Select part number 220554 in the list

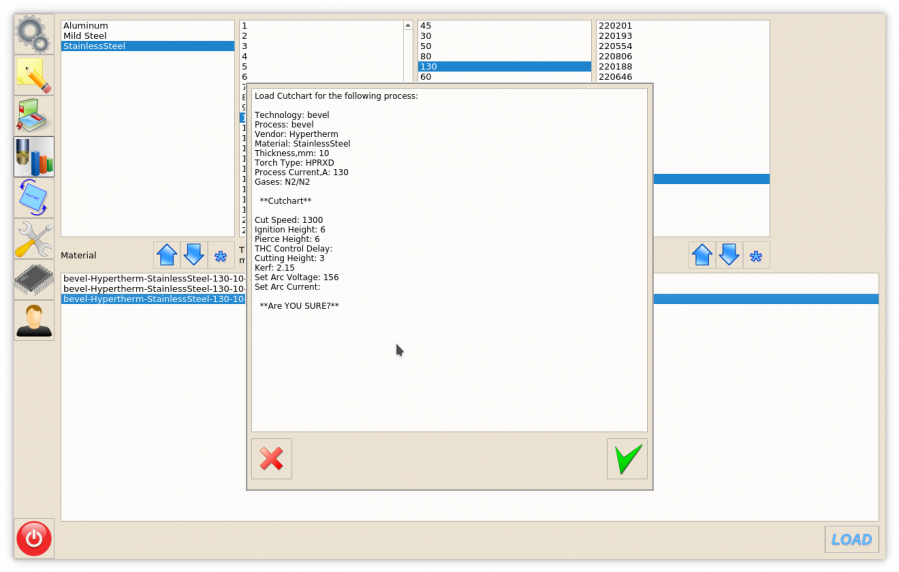pos(615,46)
